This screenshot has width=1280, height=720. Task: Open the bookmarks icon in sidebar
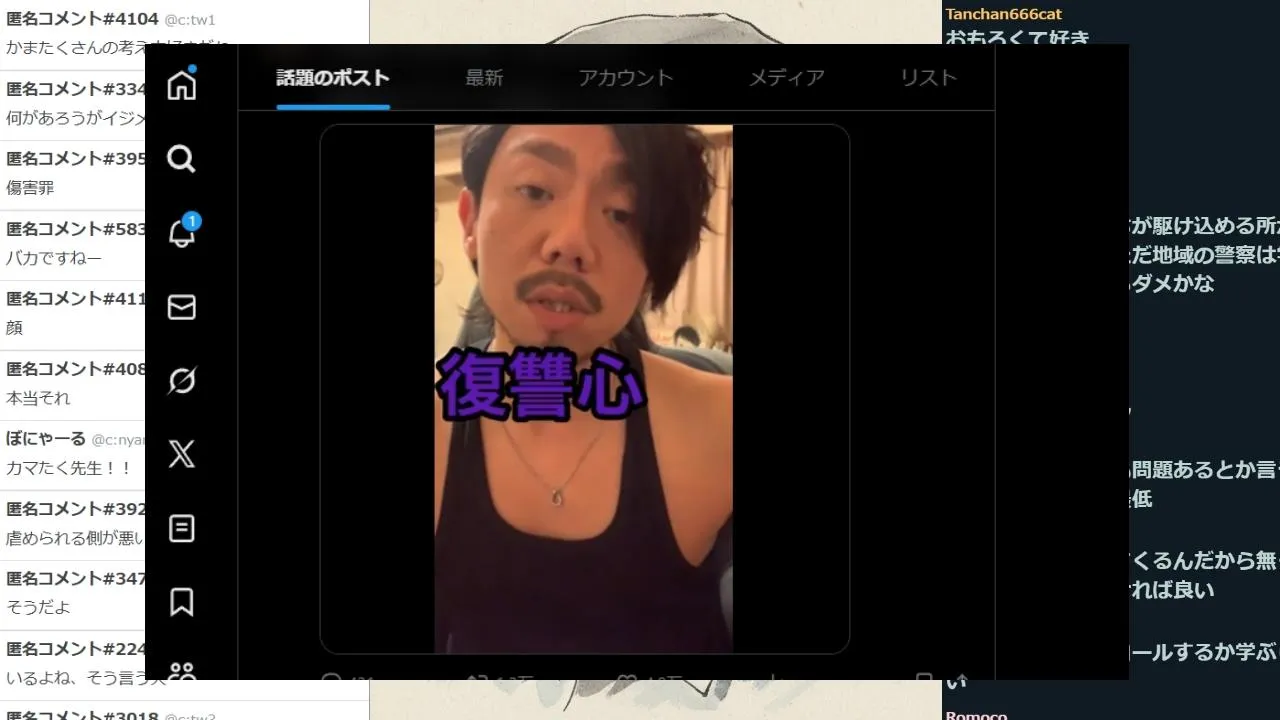tap(181, 602)
